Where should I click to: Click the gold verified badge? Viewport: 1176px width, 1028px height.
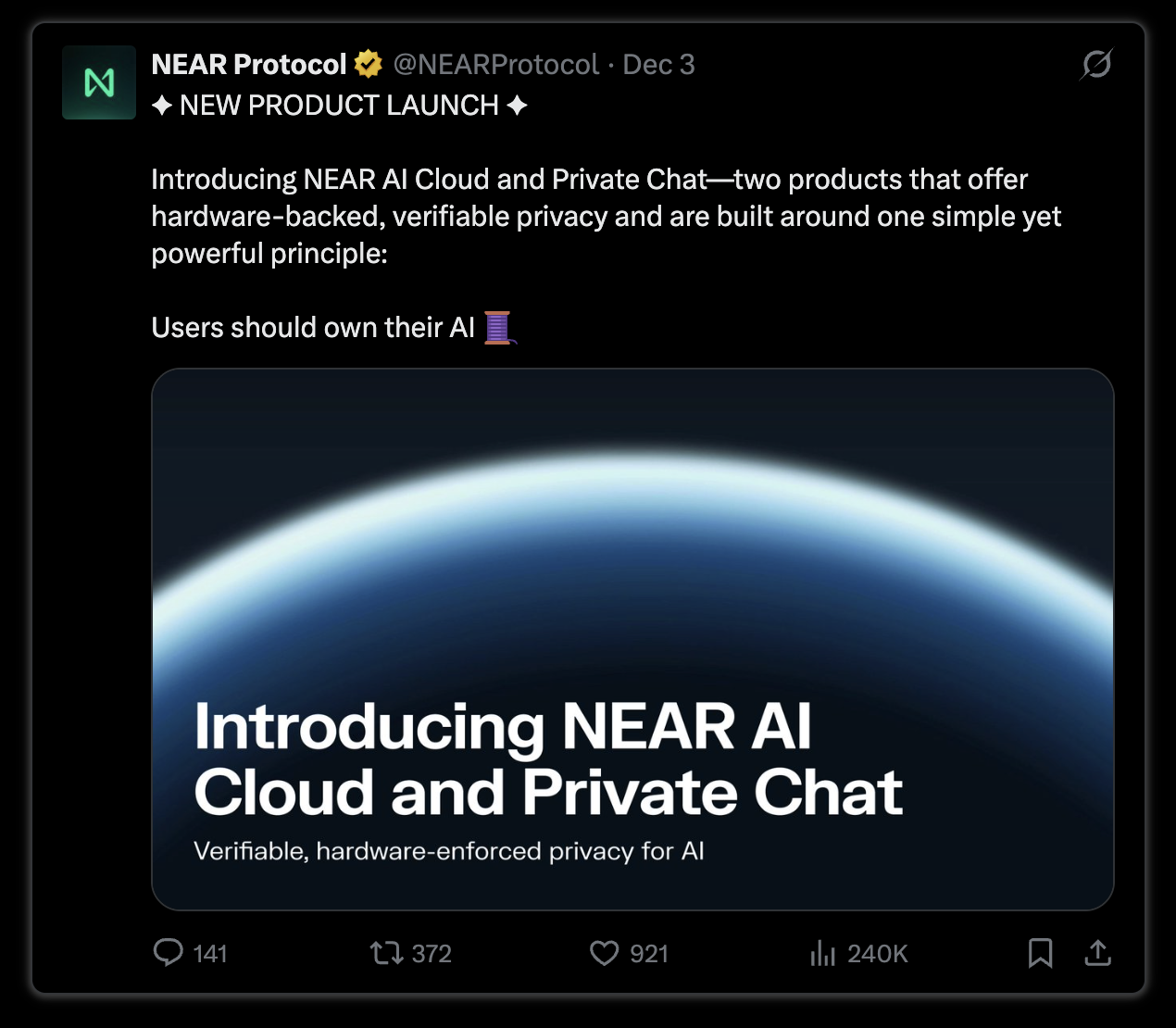pyautogui.click(x=369, y=64)
